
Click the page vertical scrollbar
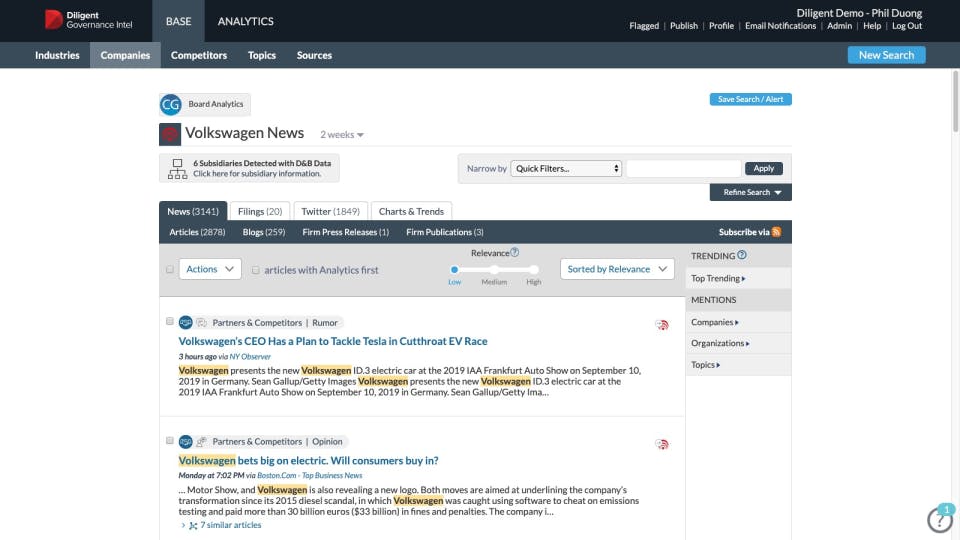[955, 101]
